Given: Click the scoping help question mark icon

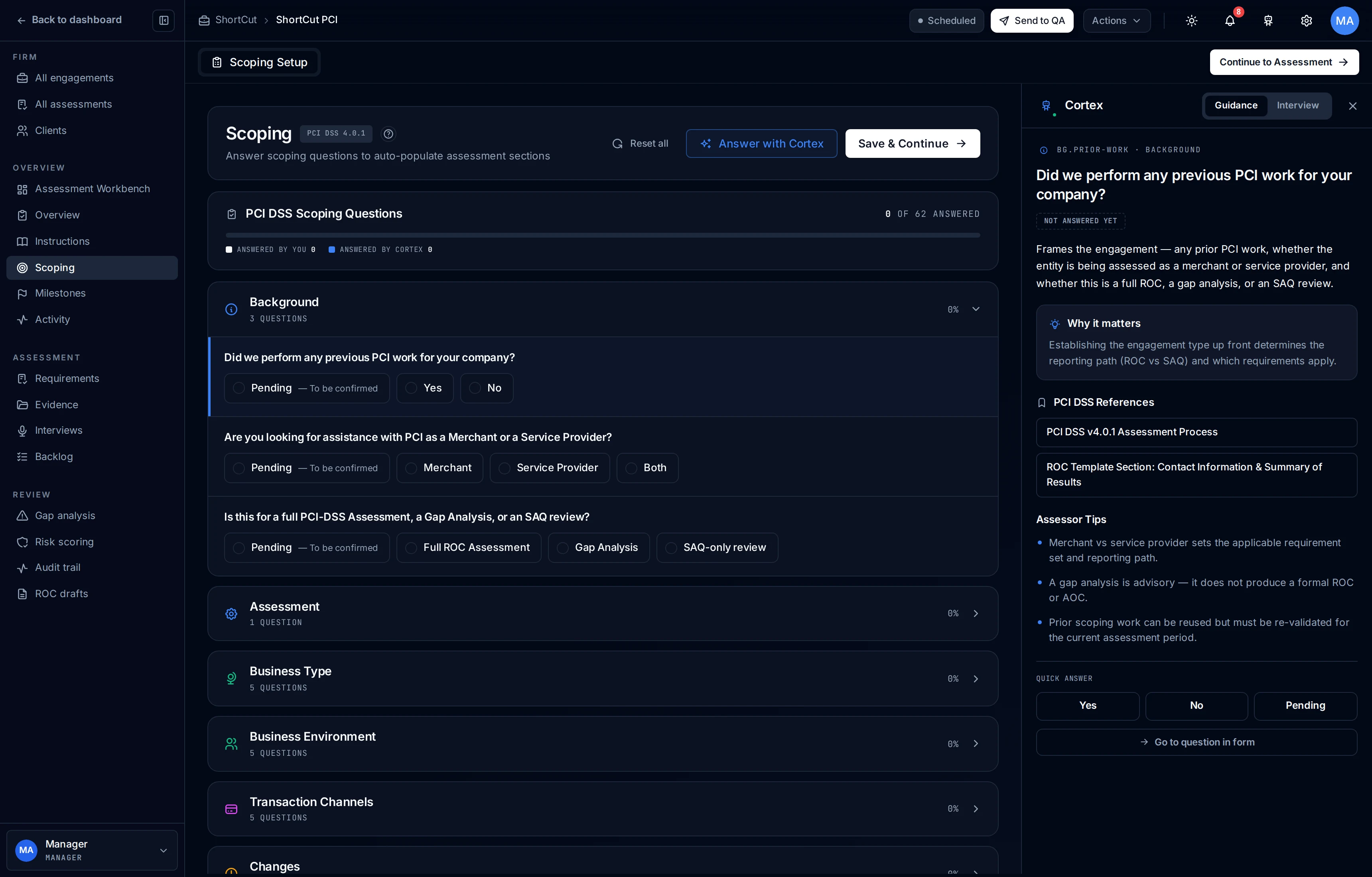Looking at the screenshot, I should (x=388, y=134).
